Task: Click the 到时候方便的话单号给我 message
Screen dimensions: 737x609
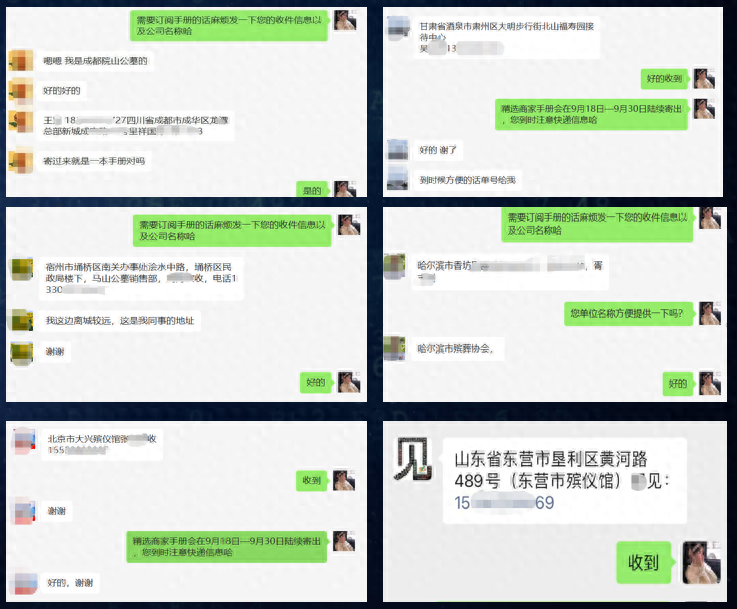Action: click(467, 180)
